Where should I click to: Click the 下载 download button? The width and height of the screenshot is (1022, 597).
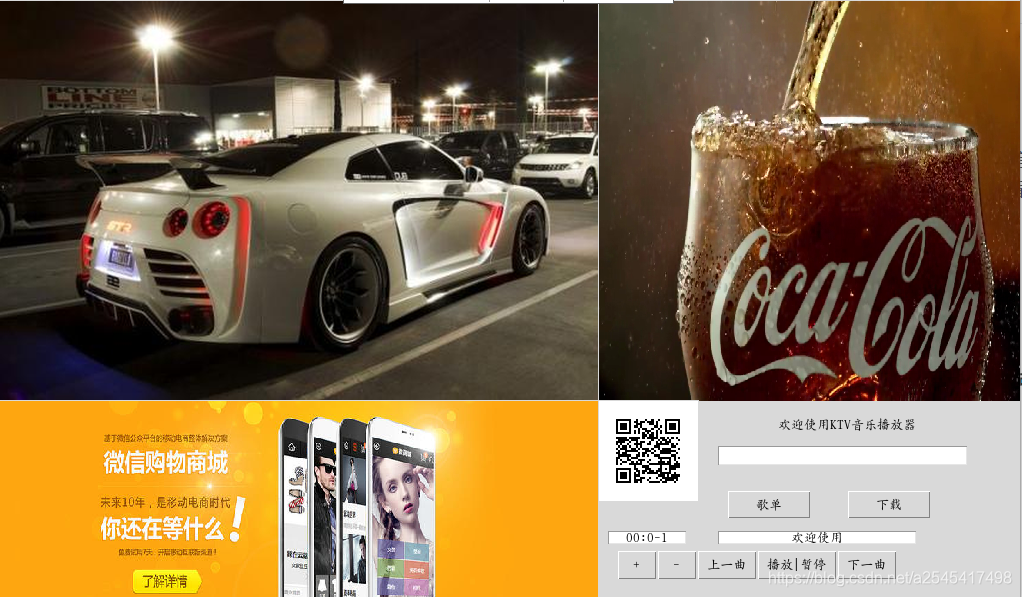tap(888, 504)
